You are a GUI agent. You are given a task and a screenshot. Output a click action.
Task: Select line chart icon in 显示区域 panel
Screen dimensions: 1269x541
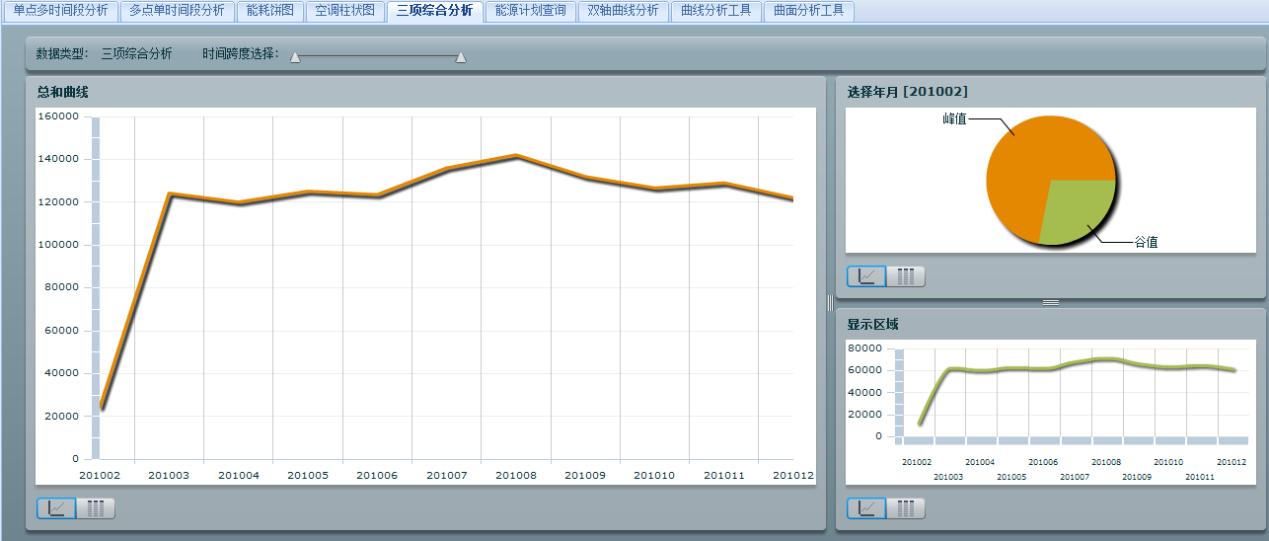pos(866,509)
